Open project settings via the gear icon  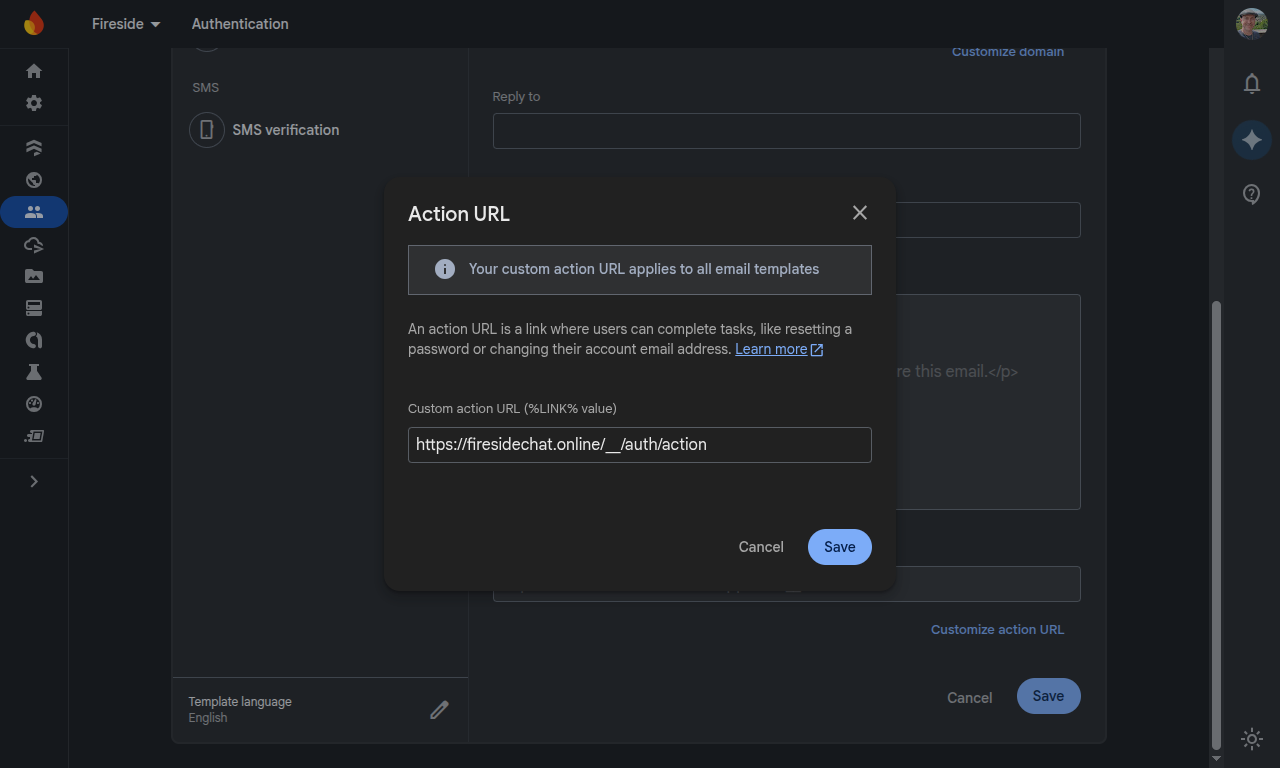(x=33, y=103)
